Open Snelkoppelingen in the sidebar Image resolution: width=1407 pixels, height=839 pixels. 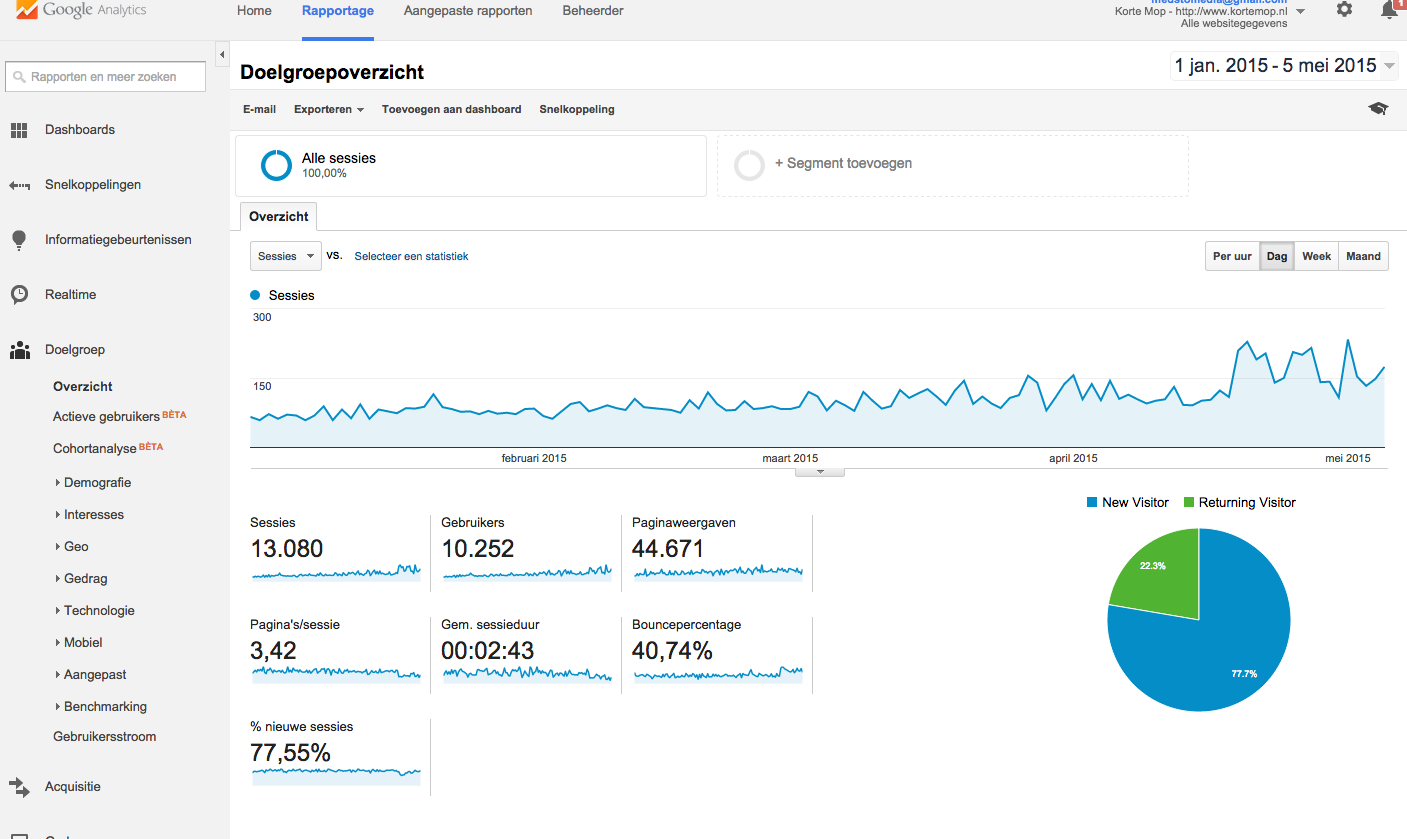pos(93,185)
